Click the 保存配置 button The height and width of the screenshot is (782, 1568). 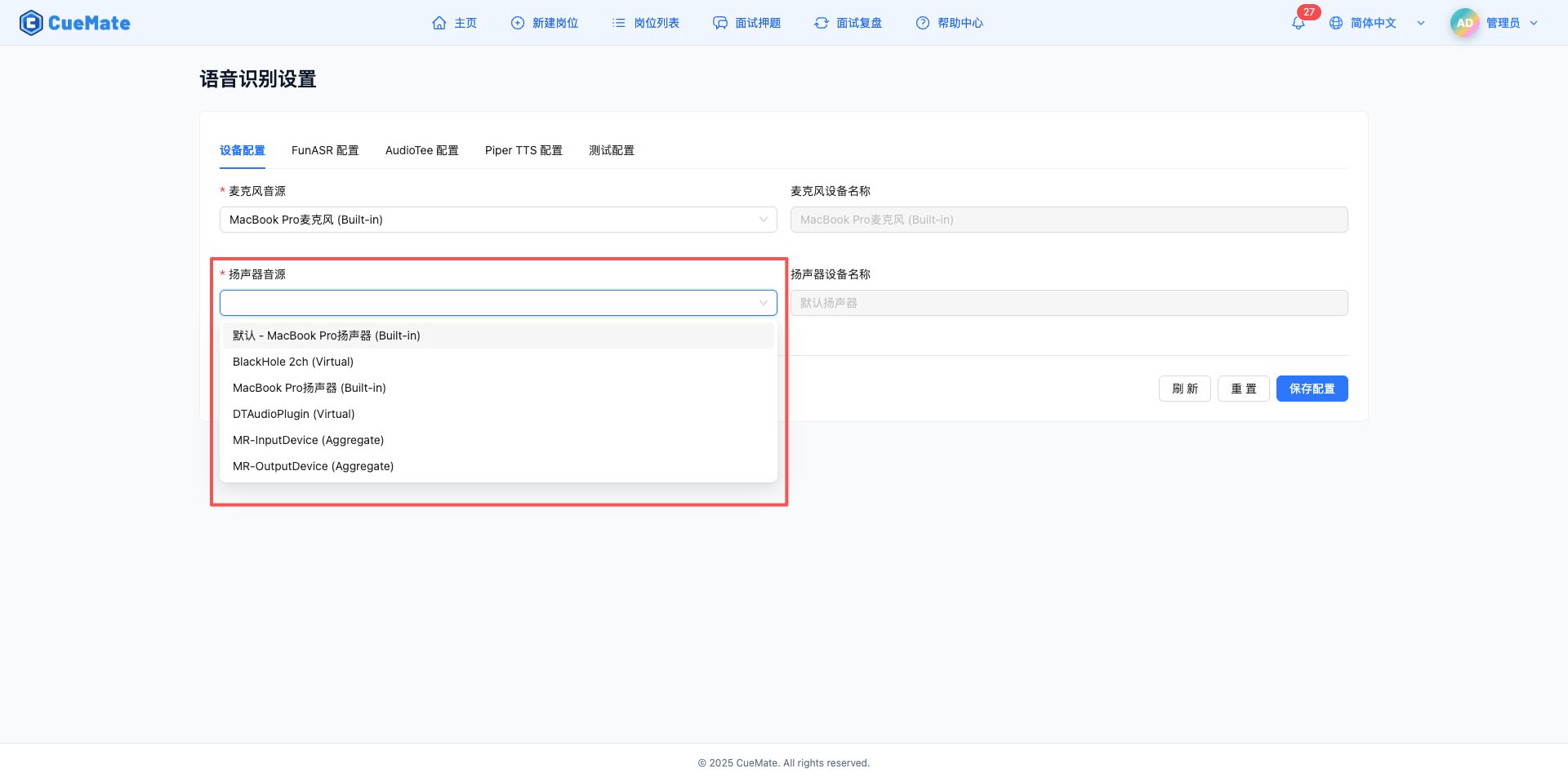[1312, 388]
